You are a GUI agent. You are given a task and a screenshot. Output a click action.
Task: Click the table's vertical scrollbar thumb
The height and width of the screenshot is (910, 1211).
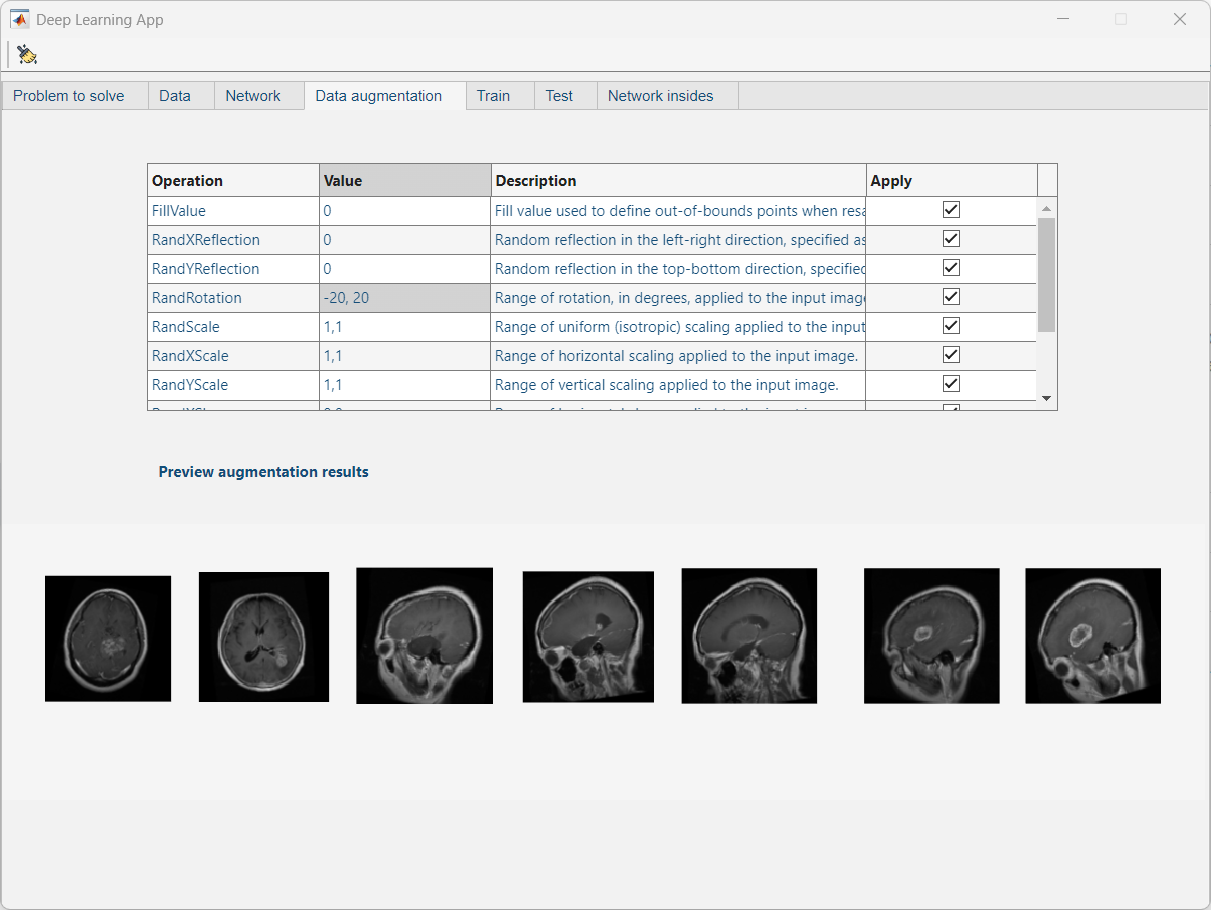coord(1046,274)
